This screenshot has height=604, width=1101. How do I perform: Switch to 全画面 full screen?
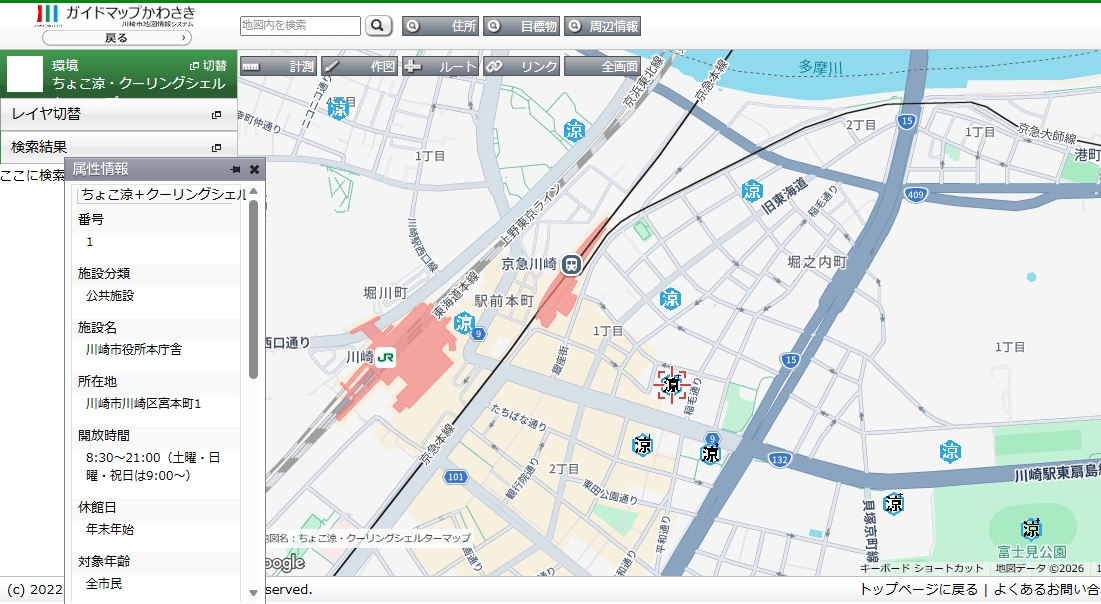point(602,66)
